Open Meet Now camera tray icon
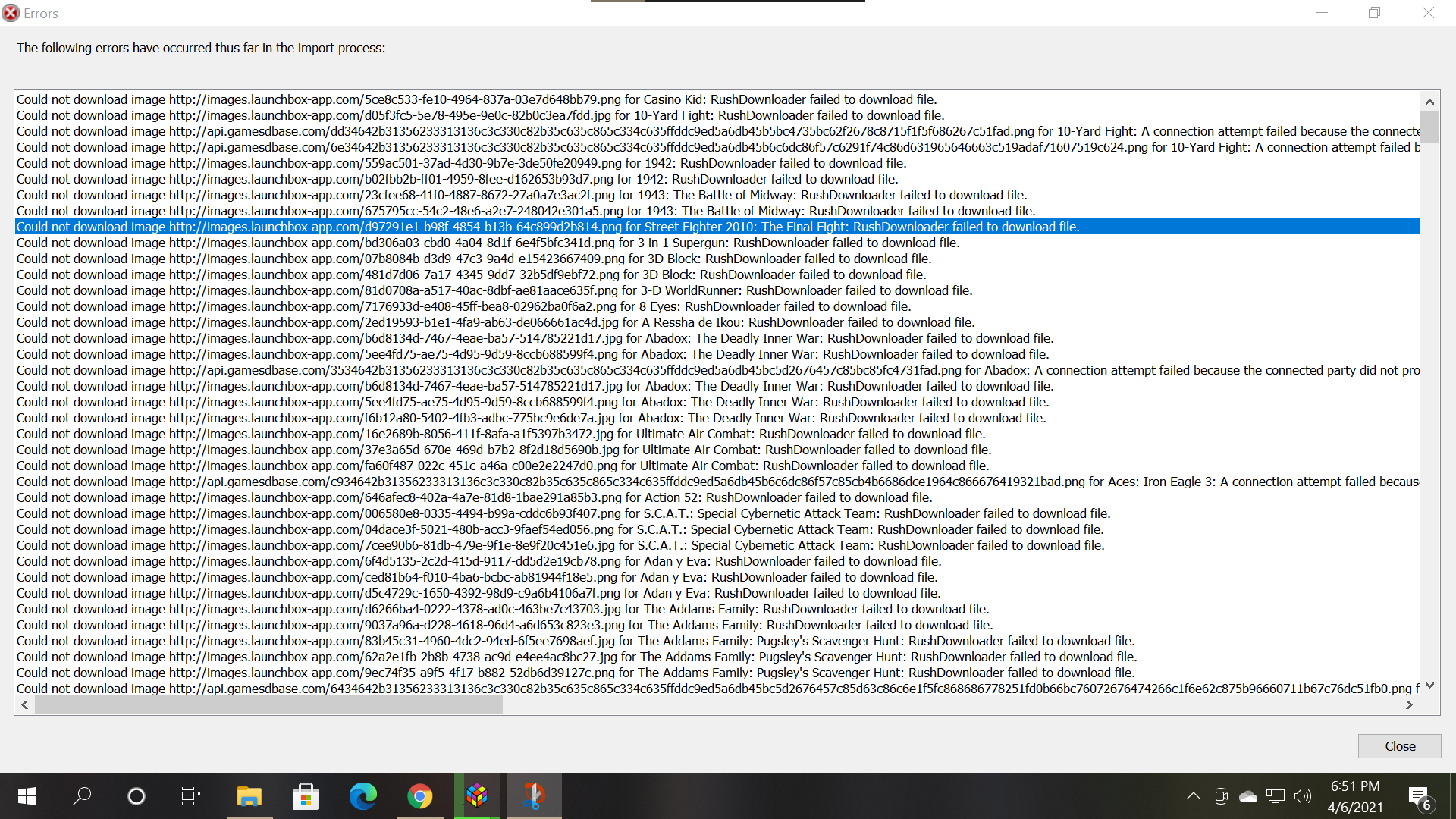 click(1220, 796)
